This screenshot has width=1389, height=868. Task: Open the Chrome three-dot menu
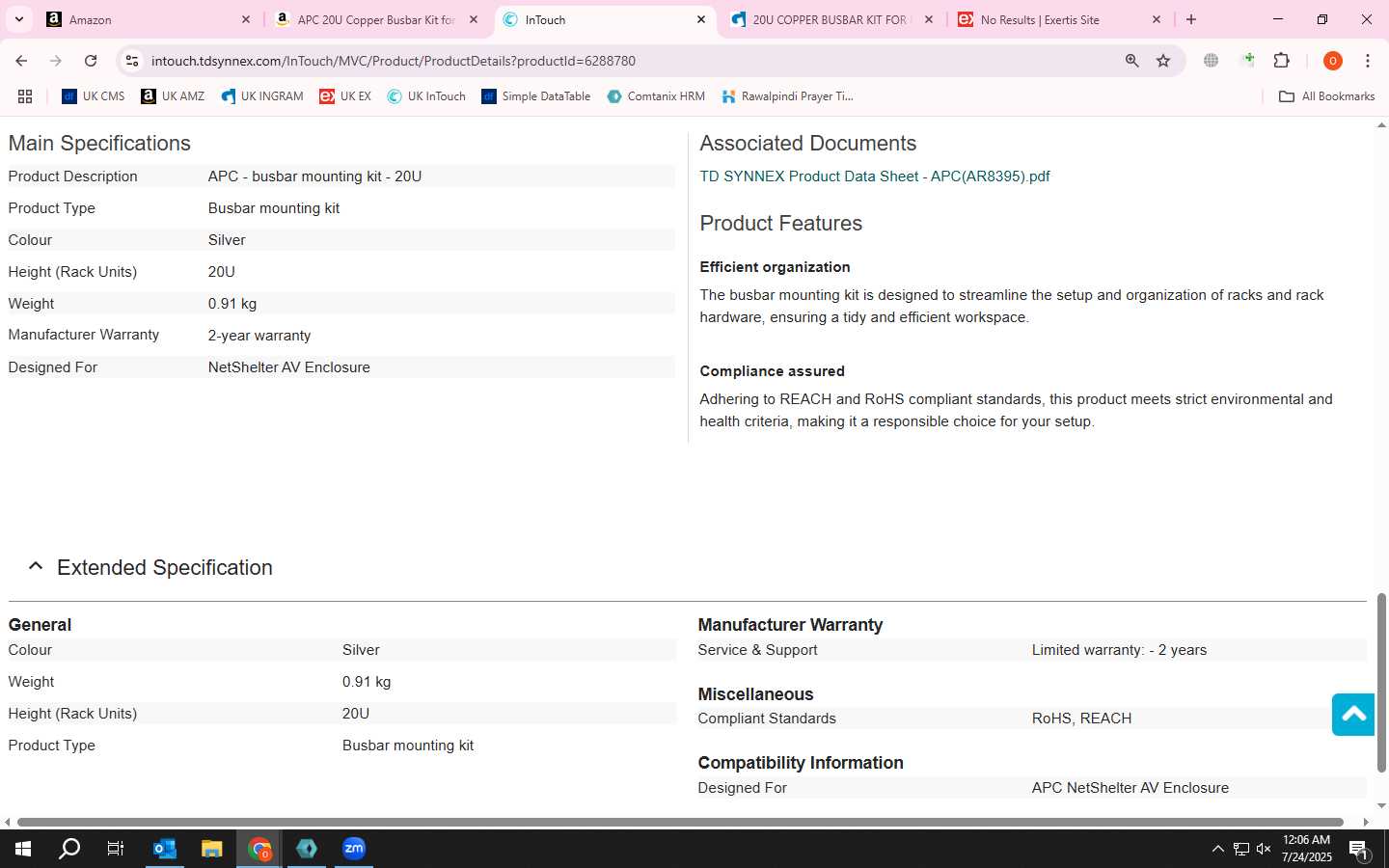point(1367,61)
